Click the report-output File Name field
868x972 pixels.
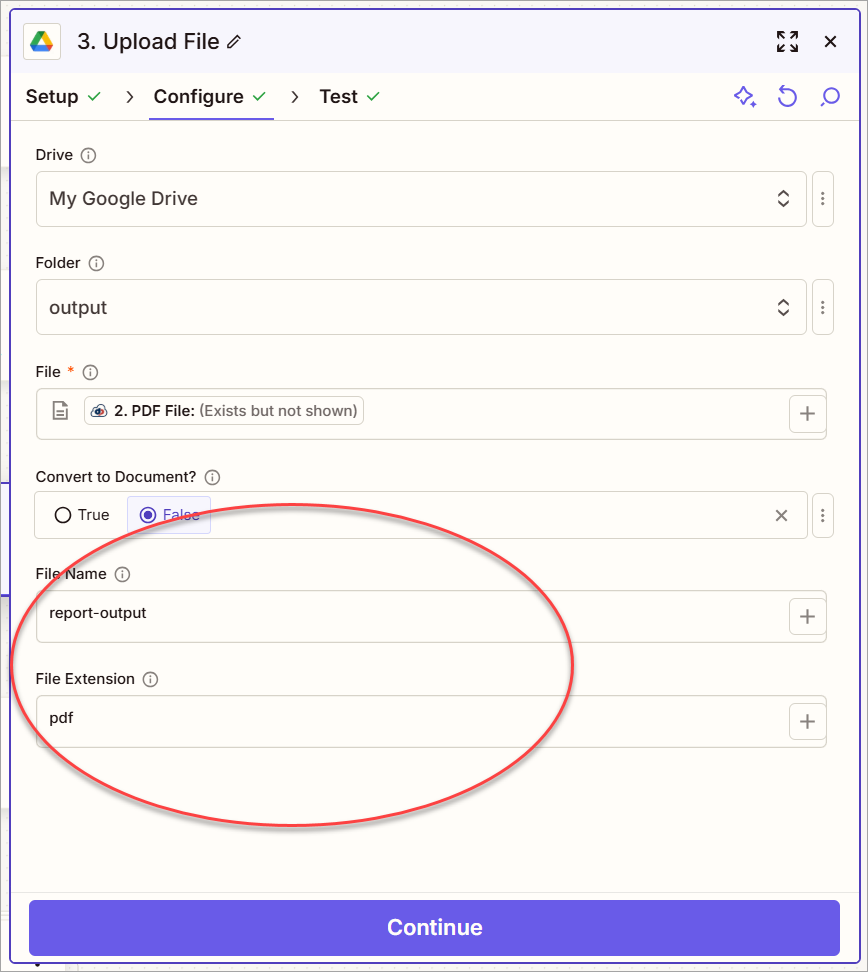(410, 616)
